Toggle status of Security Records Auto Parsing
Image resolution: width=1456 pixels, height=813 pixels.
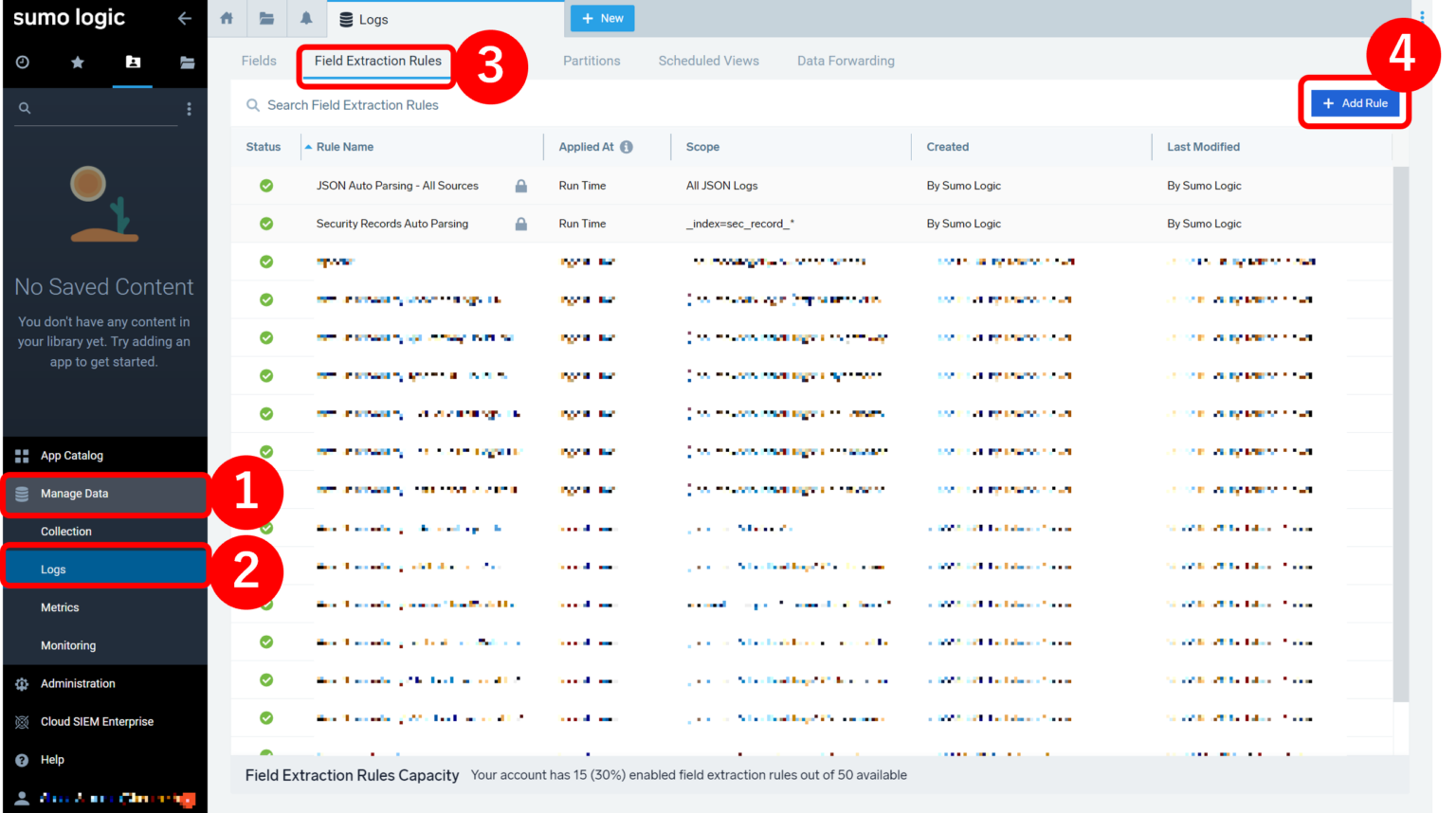pos(266,224)
